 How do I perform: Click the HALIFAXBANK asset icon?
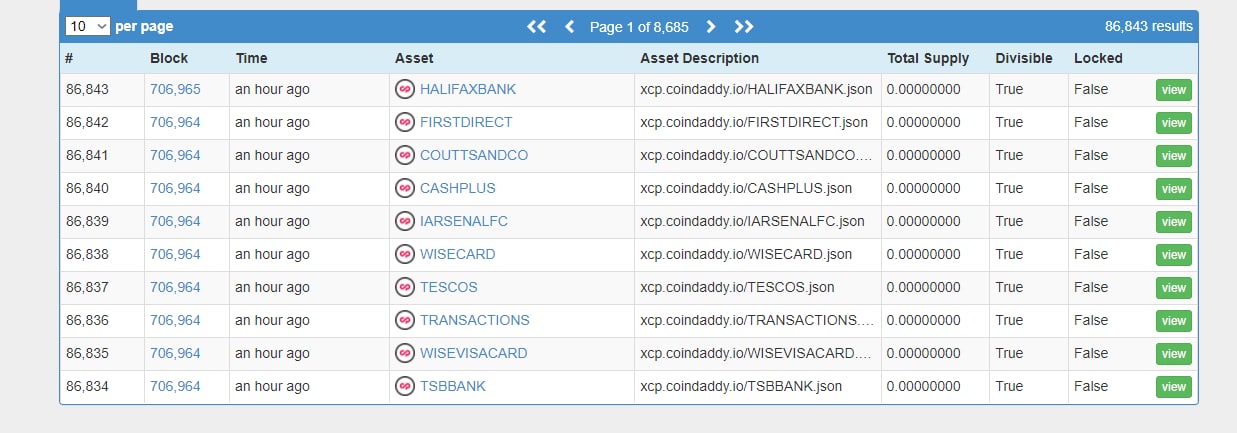click(405, 89)
